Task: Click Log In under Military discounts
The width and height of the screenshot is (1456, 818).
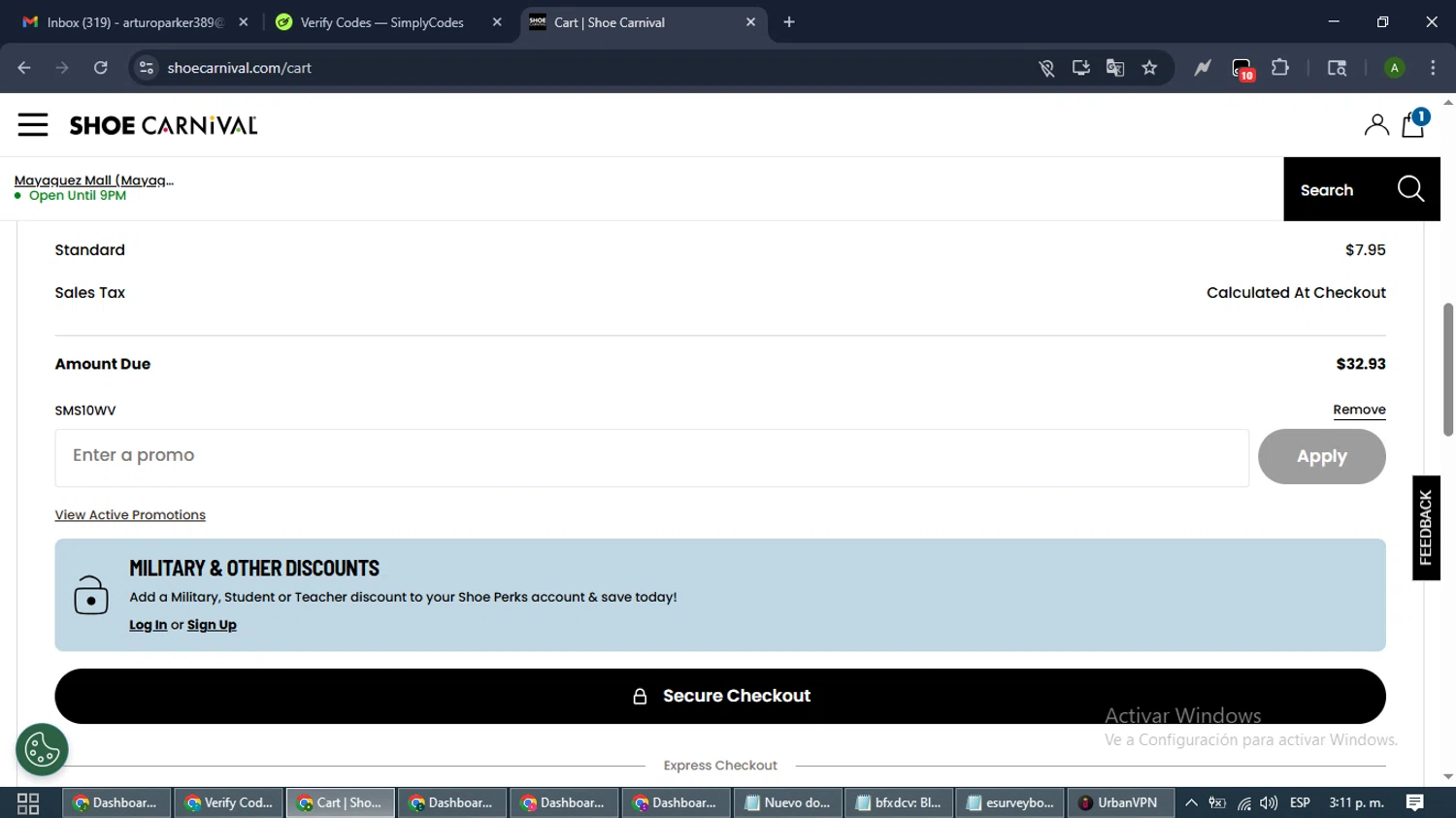Action: click(x=149, y=625)
